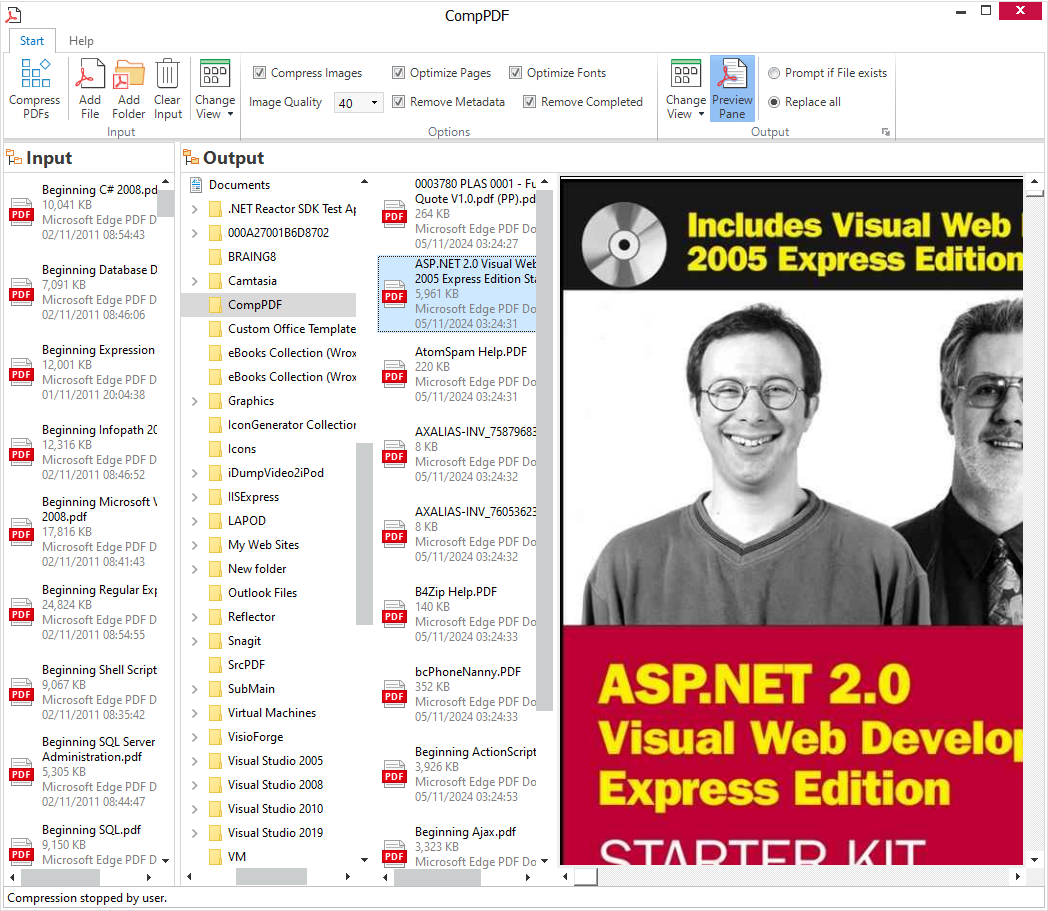
Task: Click the Add Folder icon
Action: 129,88
